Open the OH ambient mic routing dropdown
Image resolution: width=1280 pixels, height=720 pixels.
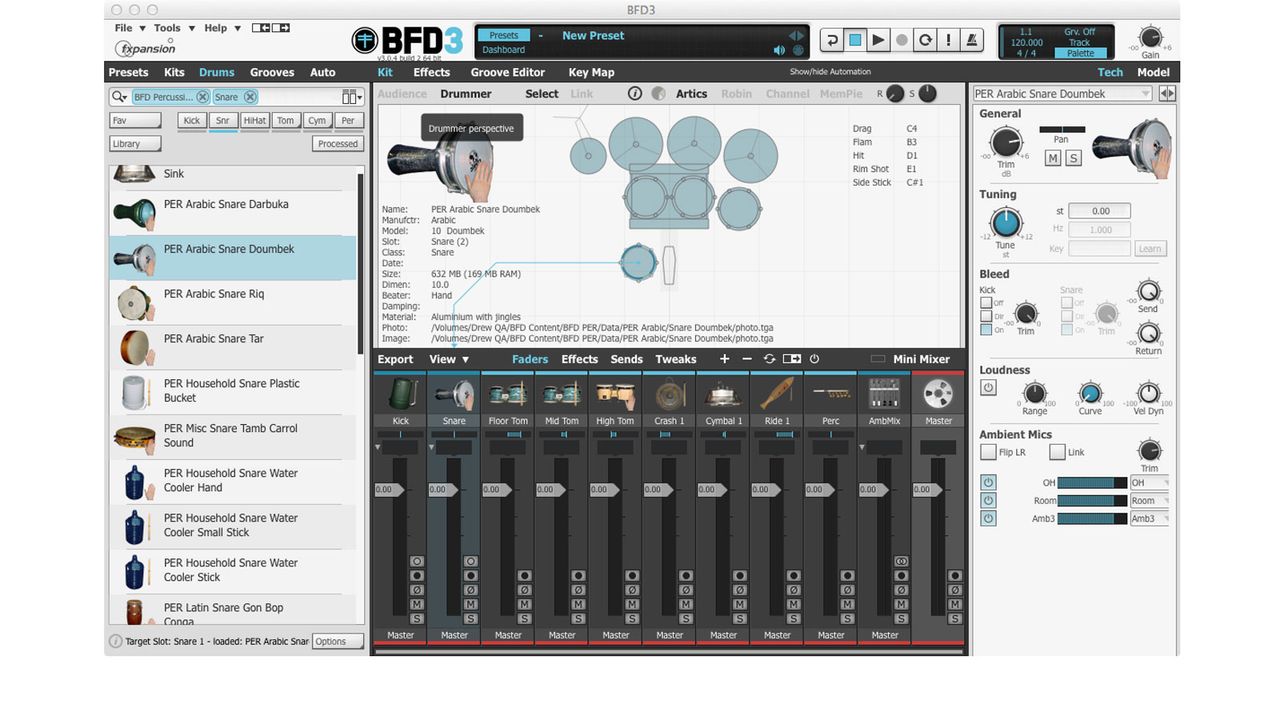point(1149,483)
